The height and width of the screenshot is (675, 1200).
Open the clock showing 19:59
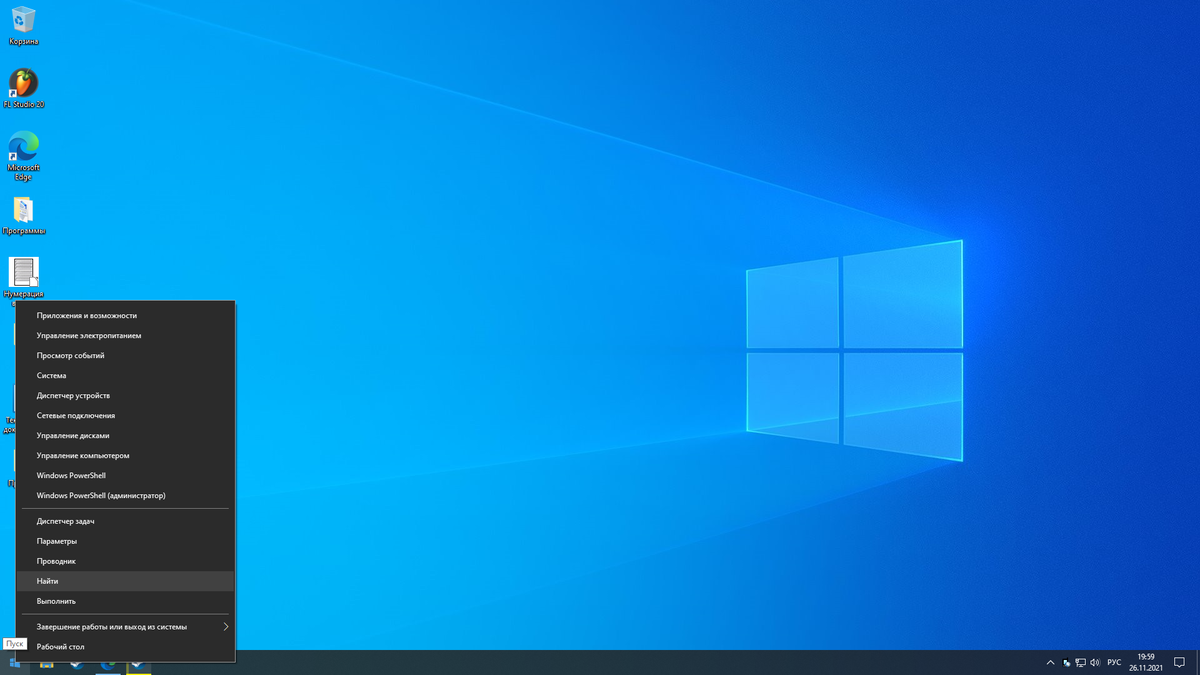tap(1145, 662)
